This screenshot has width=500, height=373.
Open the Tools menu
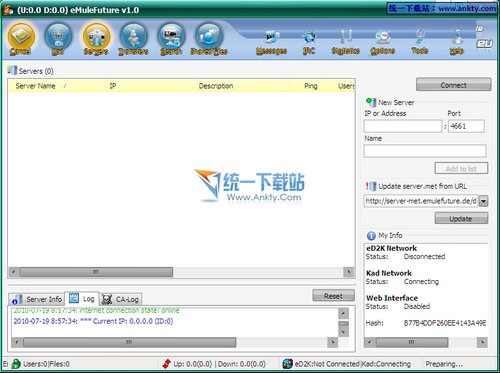[420, 43]
